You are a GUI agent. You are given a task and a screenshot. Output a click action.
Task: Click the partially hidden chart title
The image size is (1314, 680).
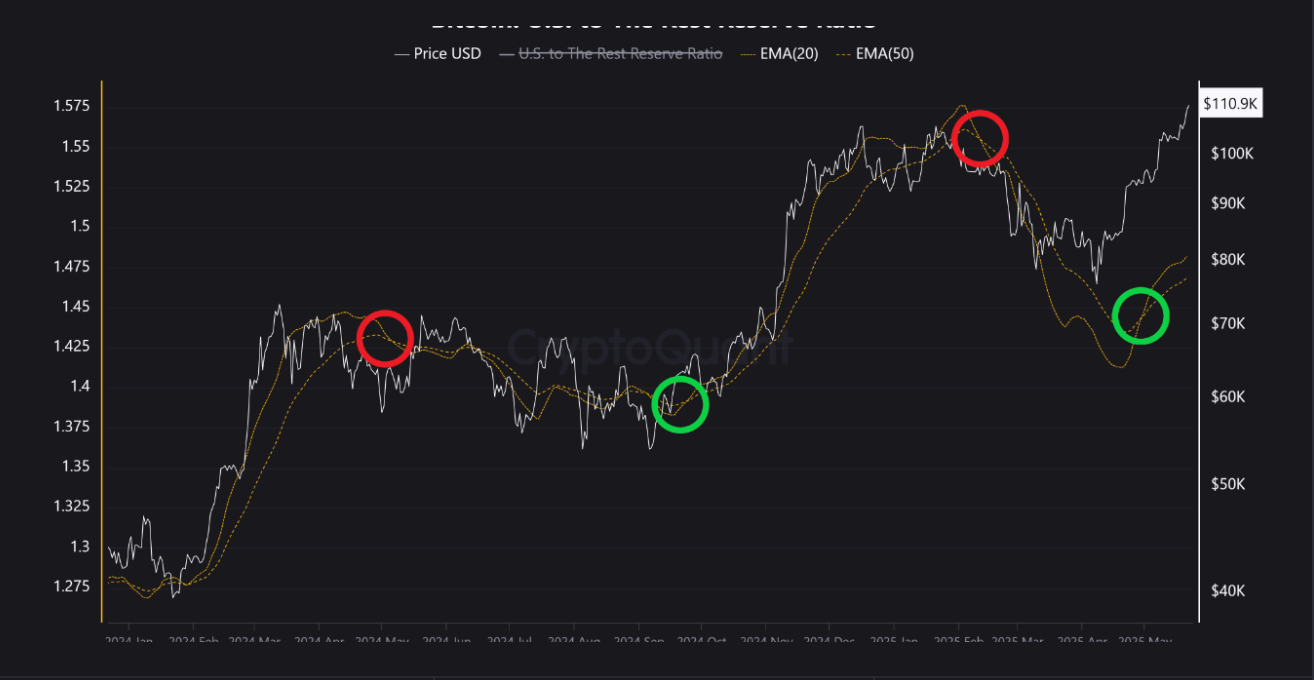coord(655,20)
